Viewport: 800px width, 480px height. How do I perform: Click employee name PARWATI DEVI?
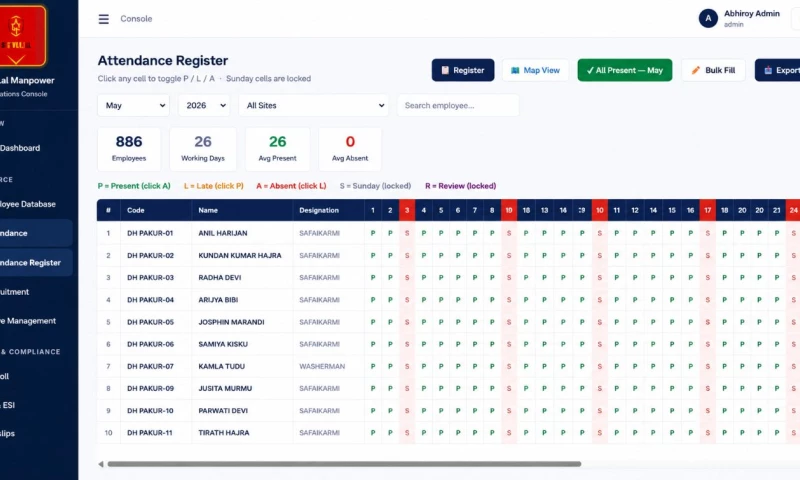point(223,411)
